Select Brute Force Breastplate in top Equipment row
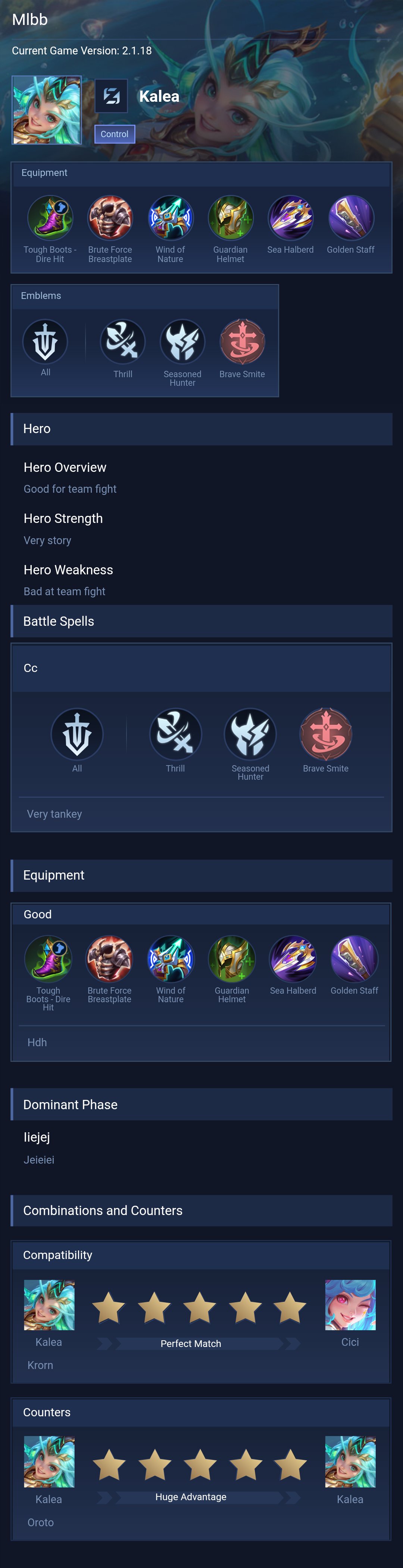This screenshot has height=1568, width=403. pyautogui.click(x=110, y=217)
